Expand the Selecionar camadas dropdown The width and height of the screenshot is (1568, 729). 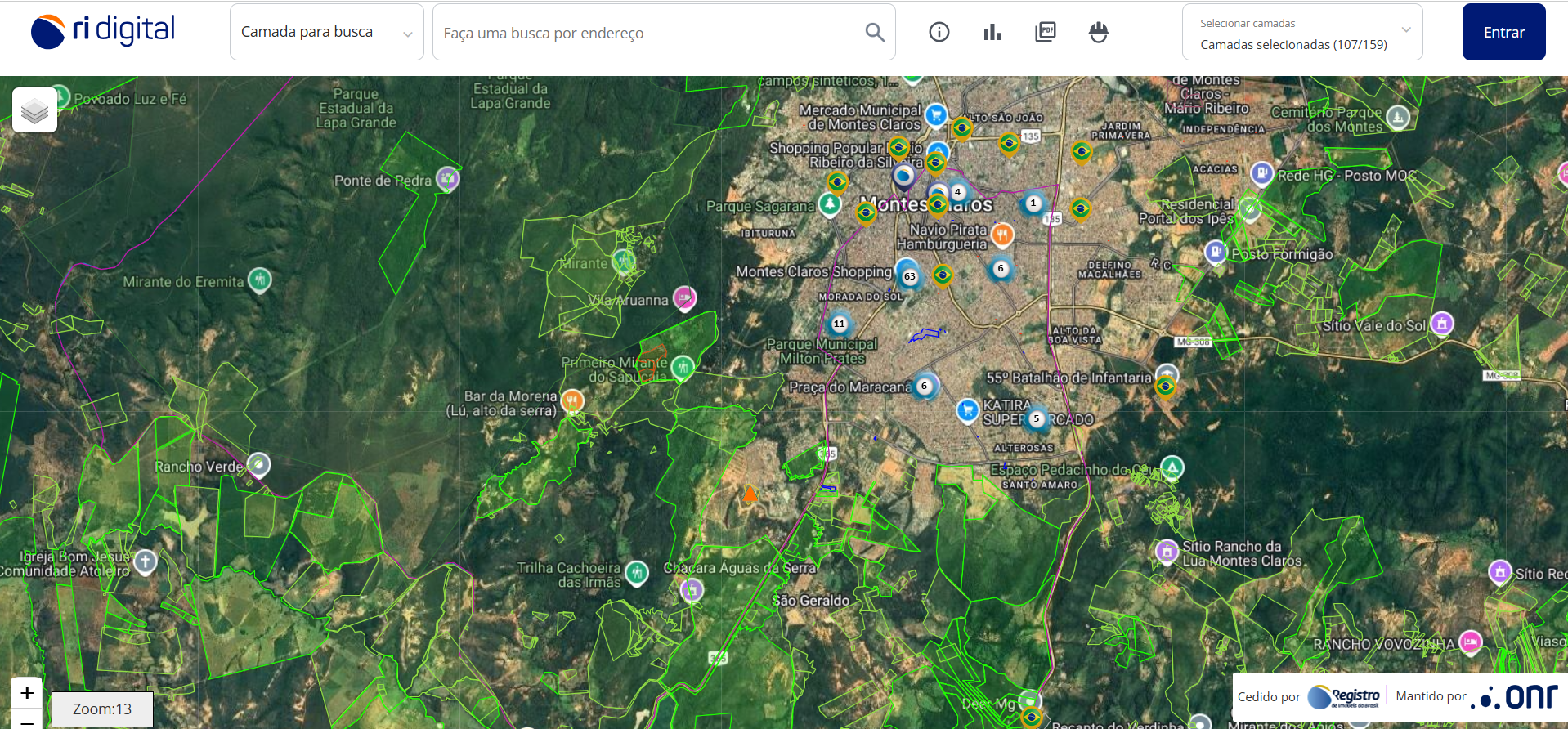[x=1302, y=32]
